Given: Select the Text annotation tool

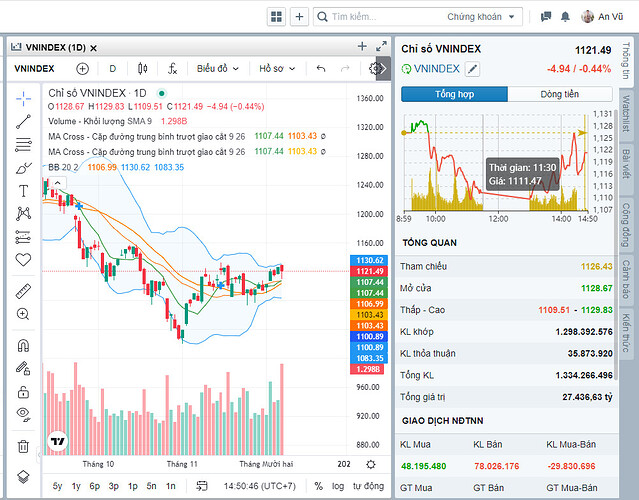Looking at the screenshot, I should coord(24,190).
